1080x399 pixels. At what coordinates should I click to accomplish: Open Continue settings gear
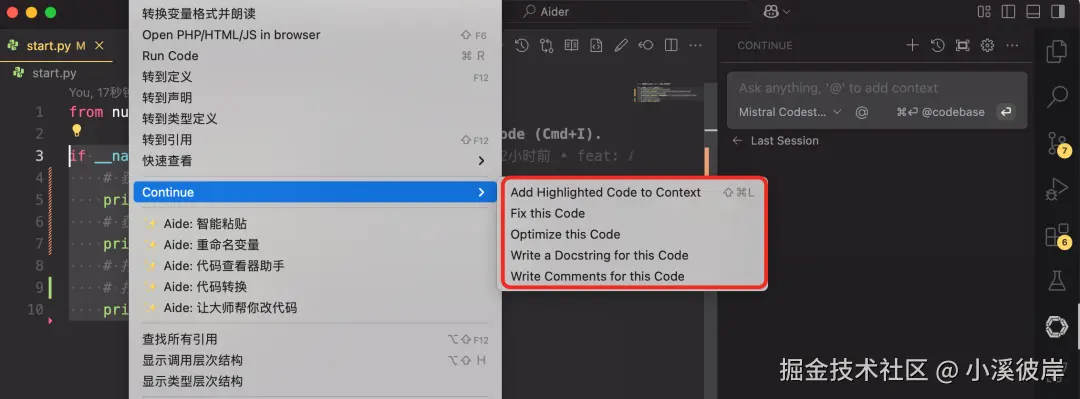[x=987, y=45]
